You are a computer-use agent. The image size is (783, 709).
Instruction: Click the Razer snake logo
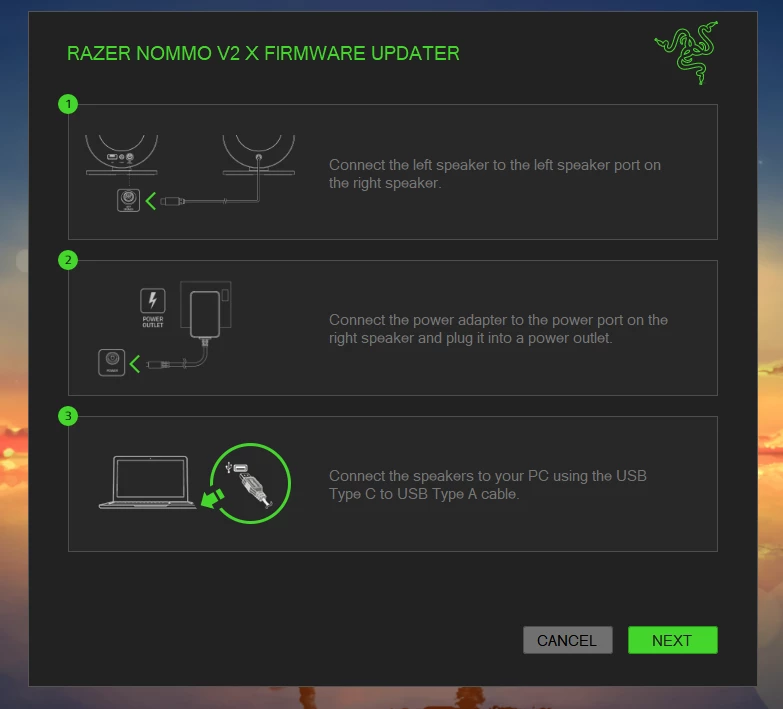tap(687, 53)
